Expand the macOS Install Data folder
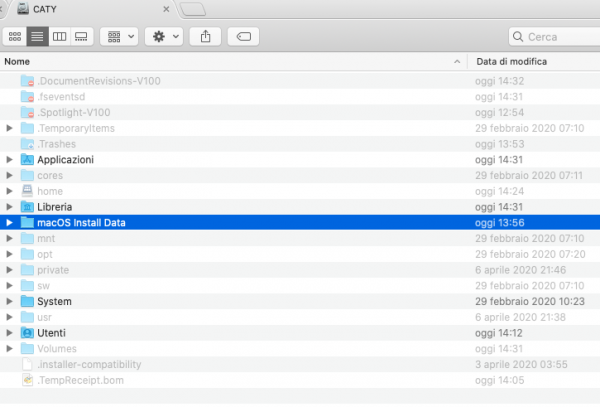This screenshot has width=600, height=407. click(10, 223)
